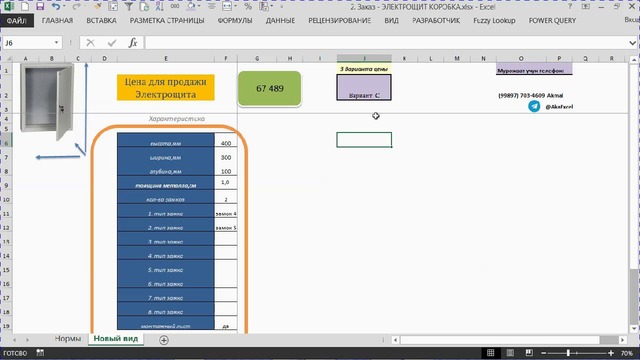Switch to the Нормы sheet tab
640x360 pixels.
coord(68,338)
